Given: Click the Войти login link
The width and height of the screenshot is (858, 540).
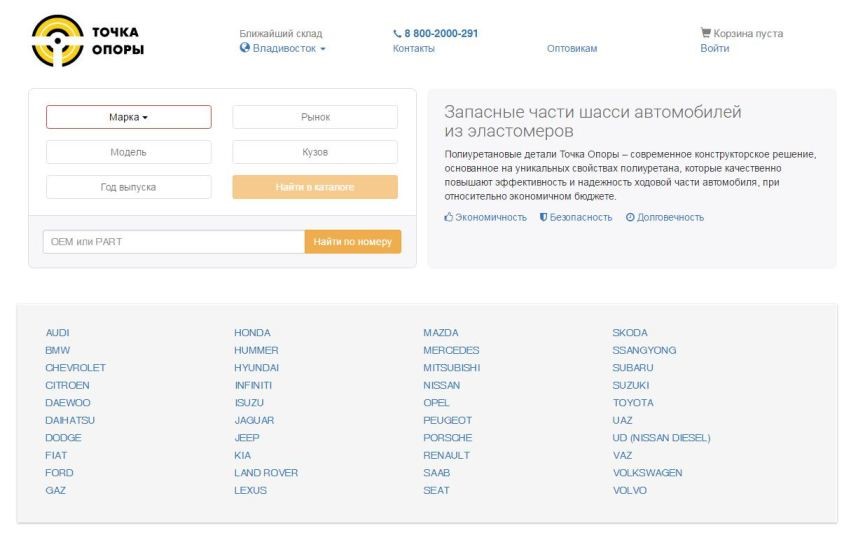Looking at the screenshot, I should (715, 48).
